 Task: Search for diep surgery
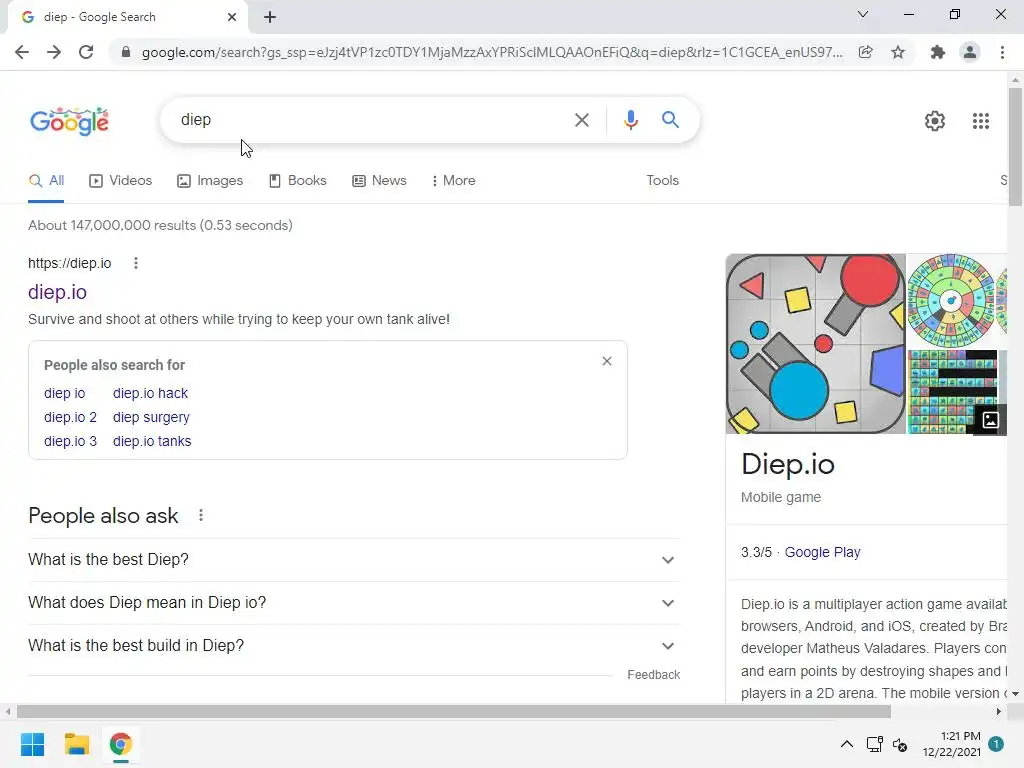click(152, 417)
